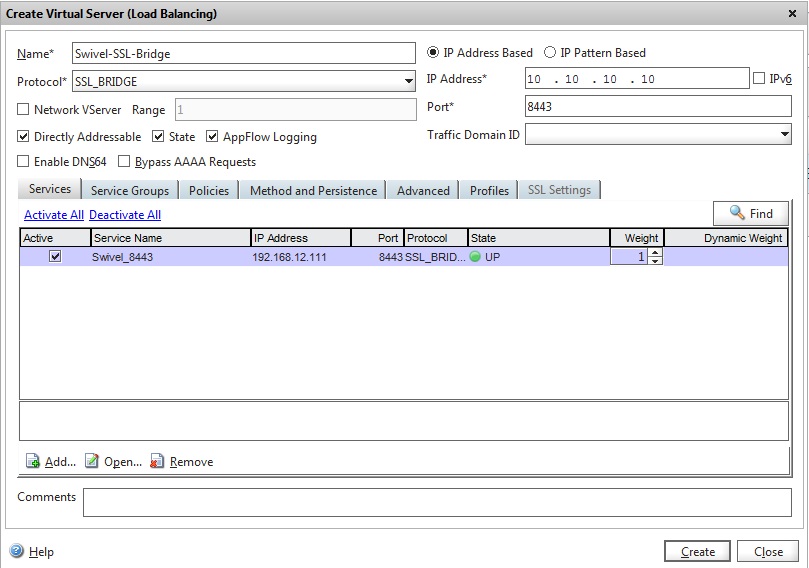Click the disabled Range input field
The height and width of the screenshot is (568, 809).
[296, 109]
